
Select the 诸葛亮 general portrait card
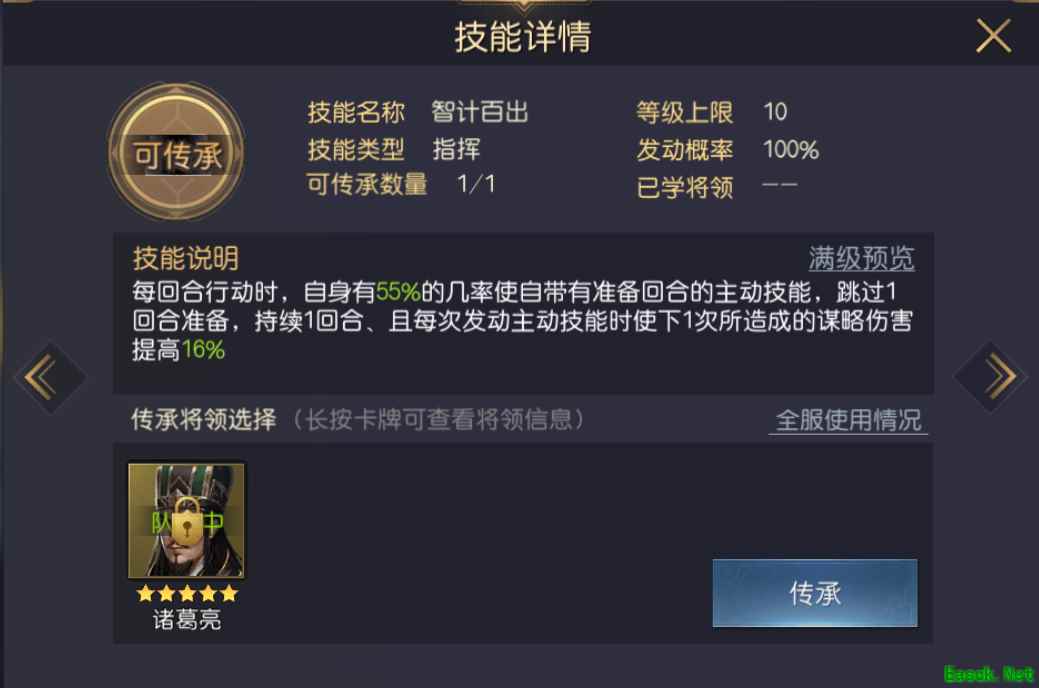[x=186, y=520]
